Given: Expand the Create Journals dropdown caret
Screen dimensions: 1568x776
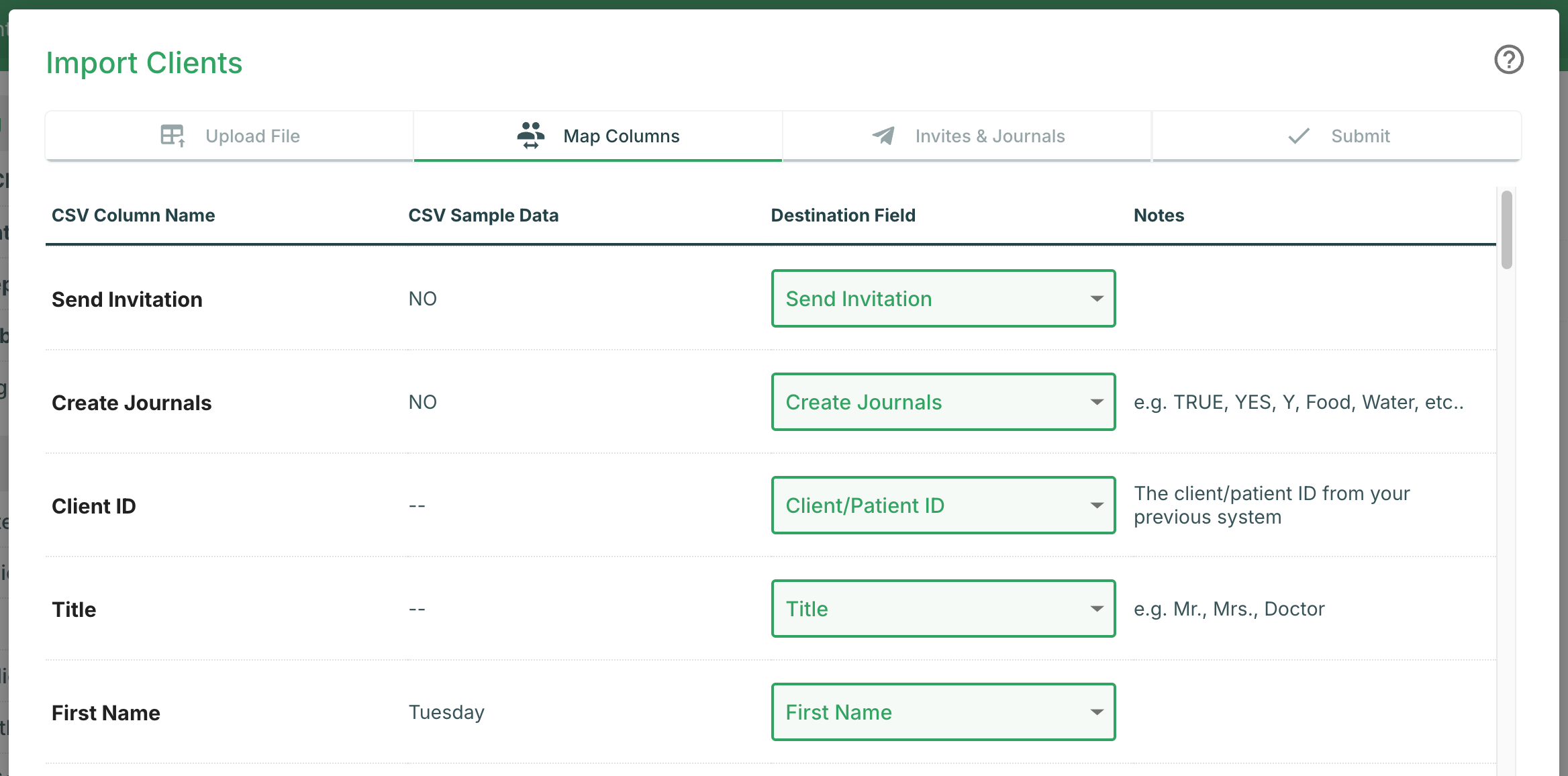Looking at the screenshot, I should (x=1097, y=402).
